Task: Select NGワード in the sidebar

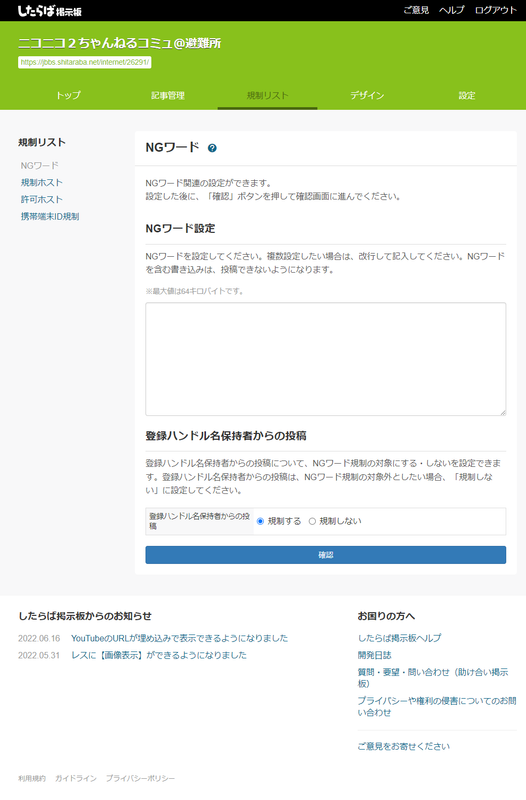Action: coord(40,165)
